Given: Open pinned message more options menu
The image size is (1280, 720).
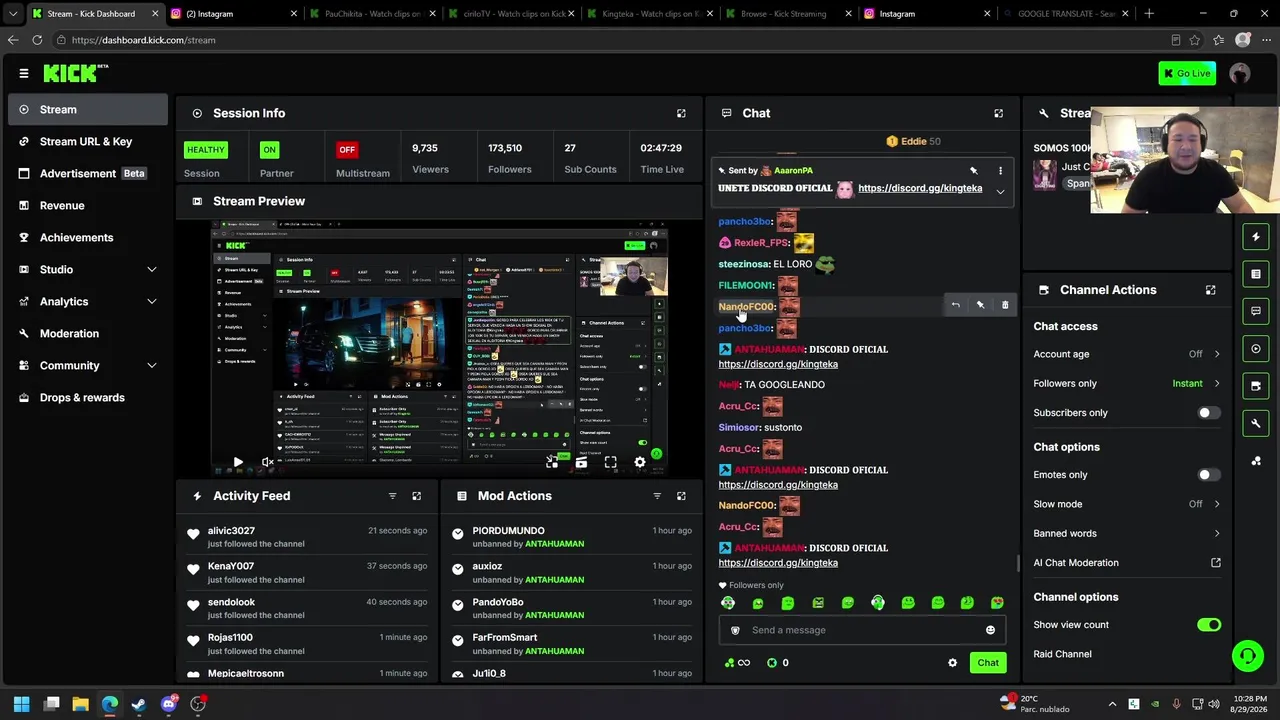Looking at the screenshot, I should coord(1000,171).
